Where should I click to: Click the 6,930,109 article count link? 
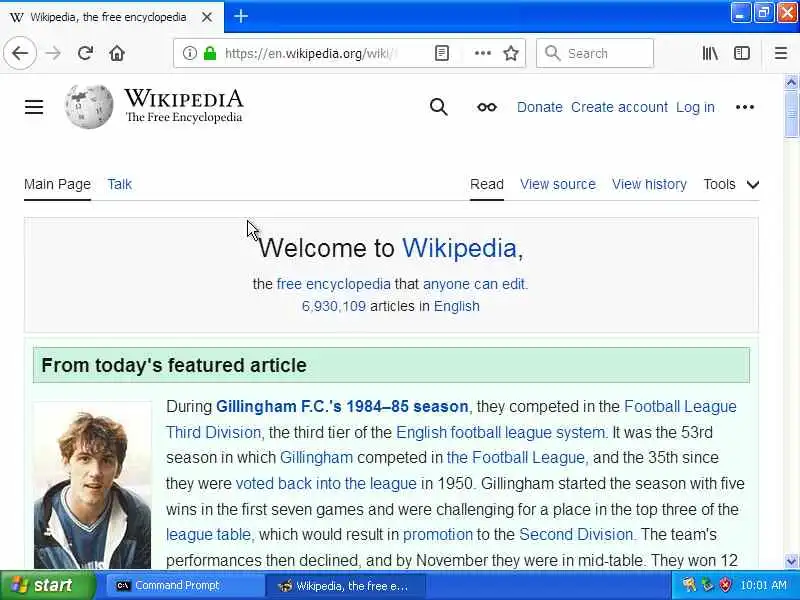tap(334, 306)
